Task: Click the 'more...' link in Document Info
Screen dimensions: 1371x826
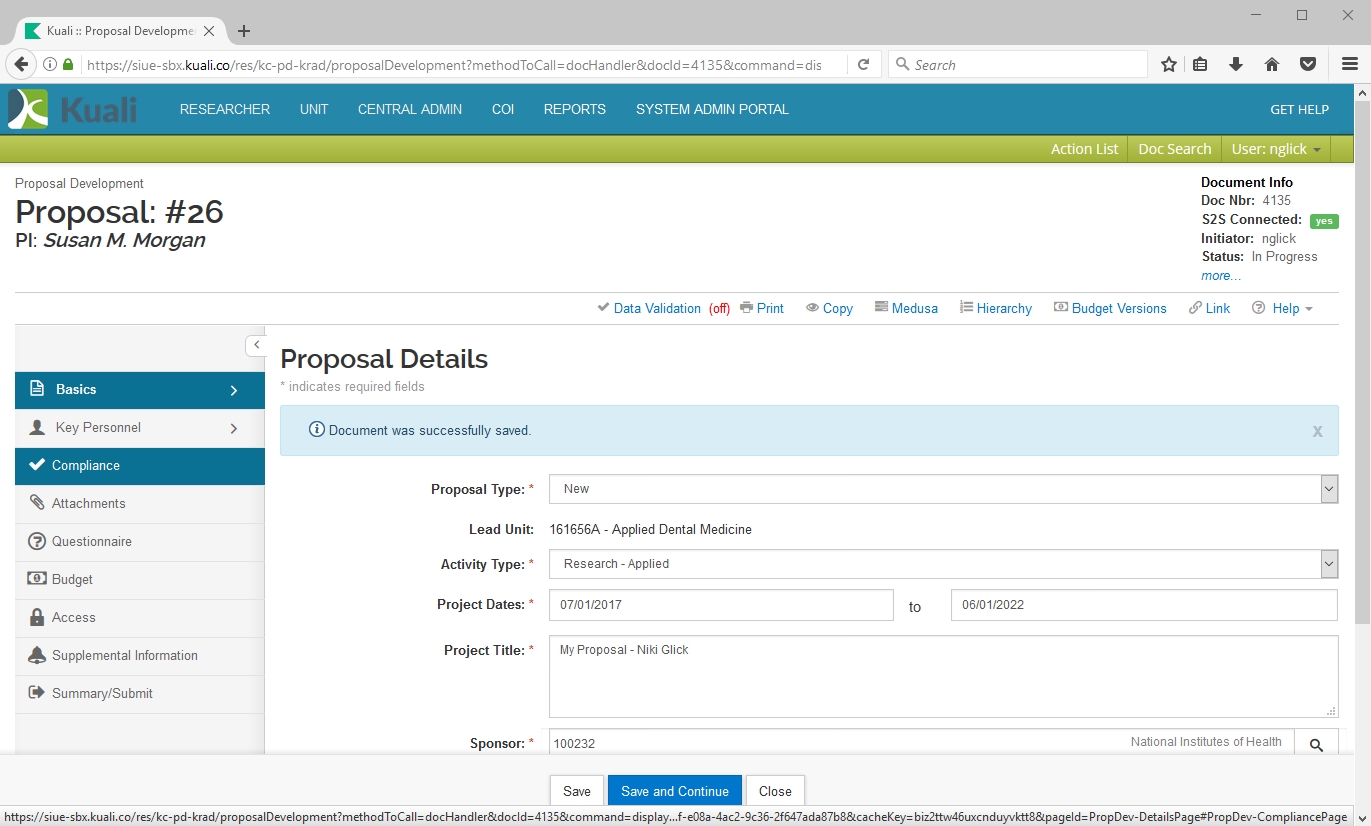Action: click(1220, 275)
